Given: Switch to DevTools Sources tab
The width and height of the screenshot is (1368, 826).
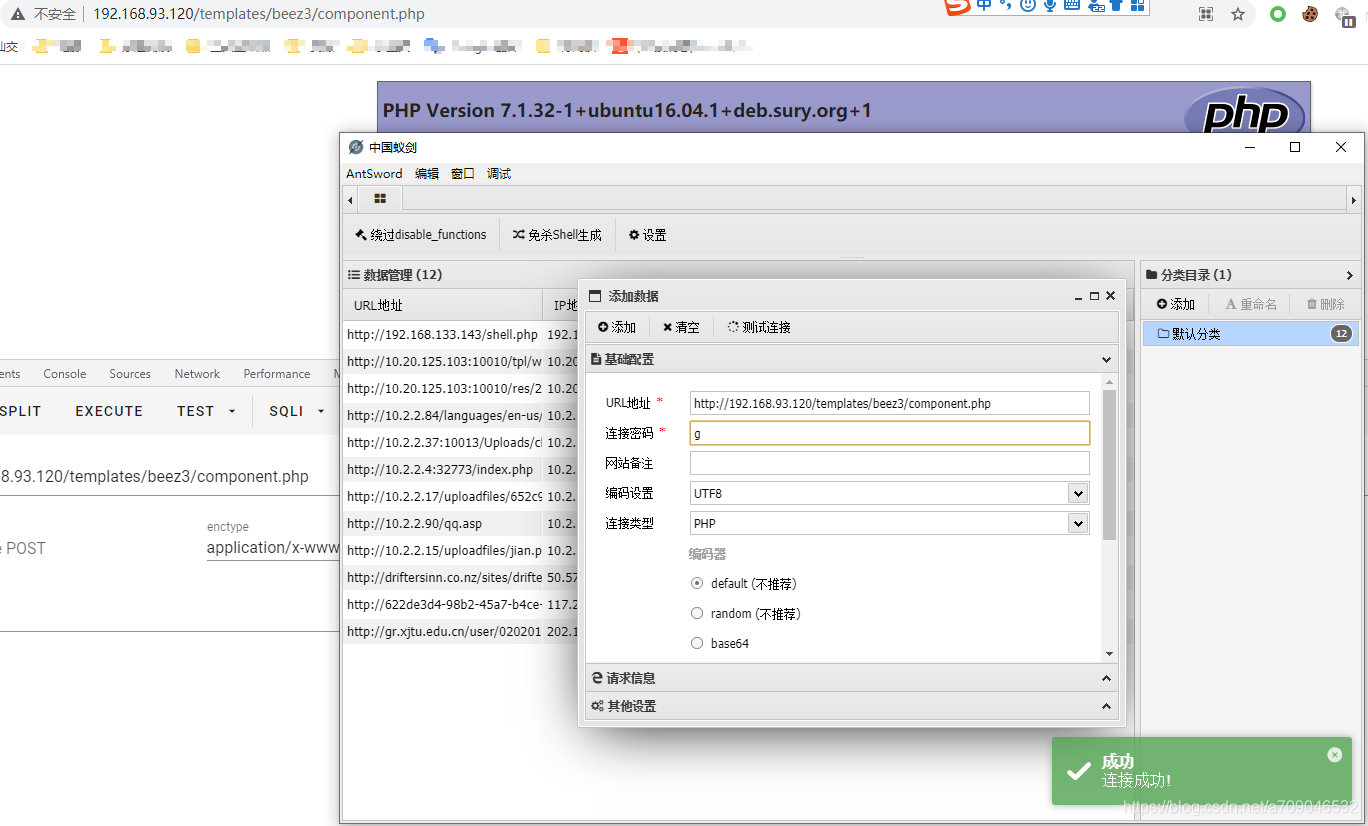Looking at the screenshot, I should 130,374.
